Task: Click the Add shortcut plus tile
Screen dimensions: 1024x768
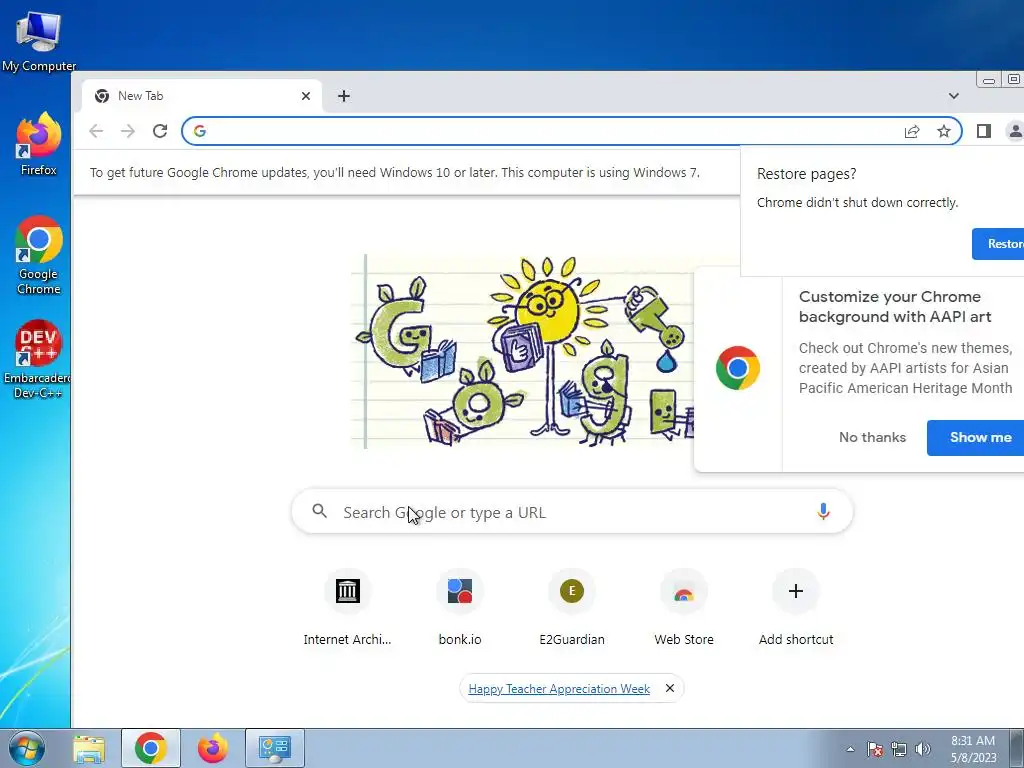Action: [795, 607]
